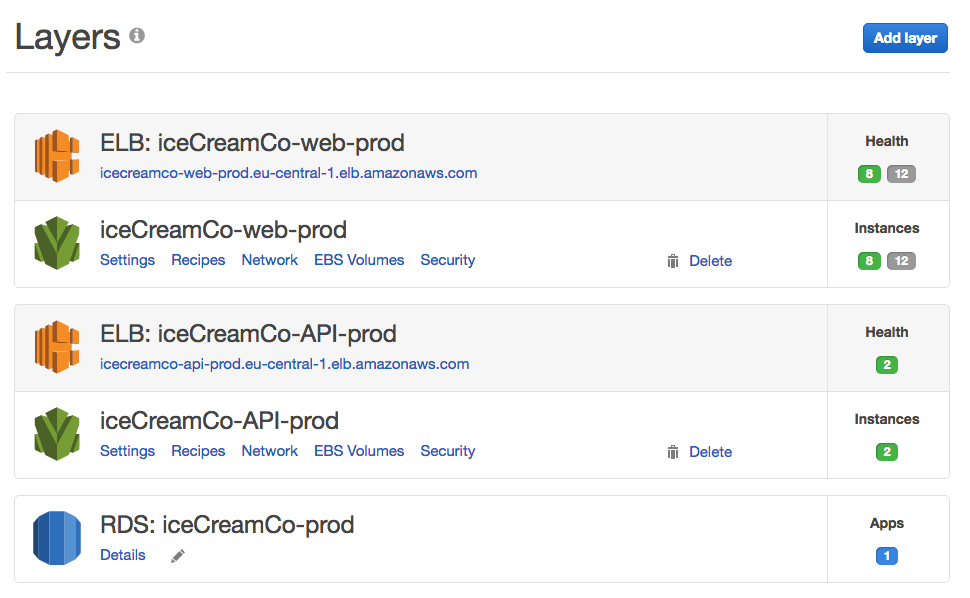Click the ELB icon for iceCreamCo-API-prod
This screenshot has width=970, height=598.
point(57,347)
